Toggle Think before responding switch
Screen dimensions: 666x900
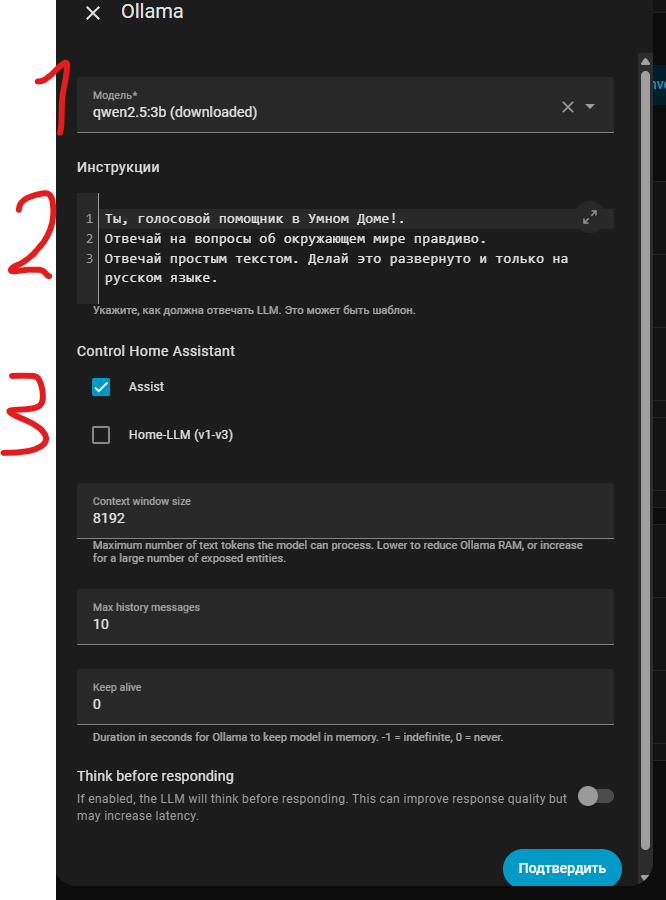pos(596,796)
